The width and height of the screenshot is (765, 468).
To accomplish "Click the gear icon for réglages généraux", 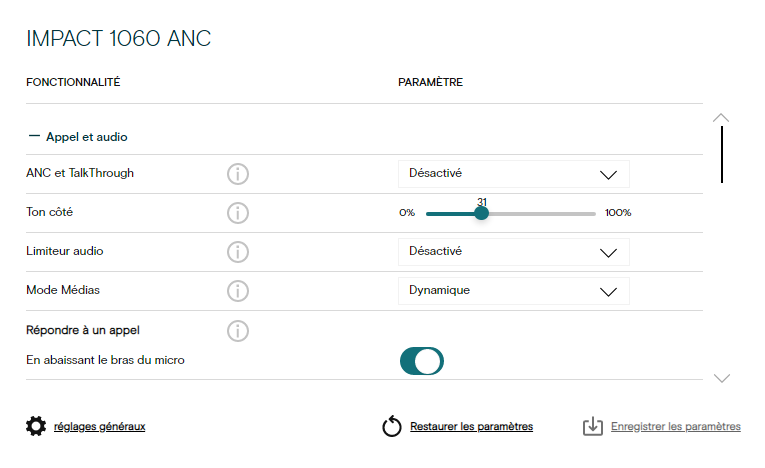I will coord(36,427).
